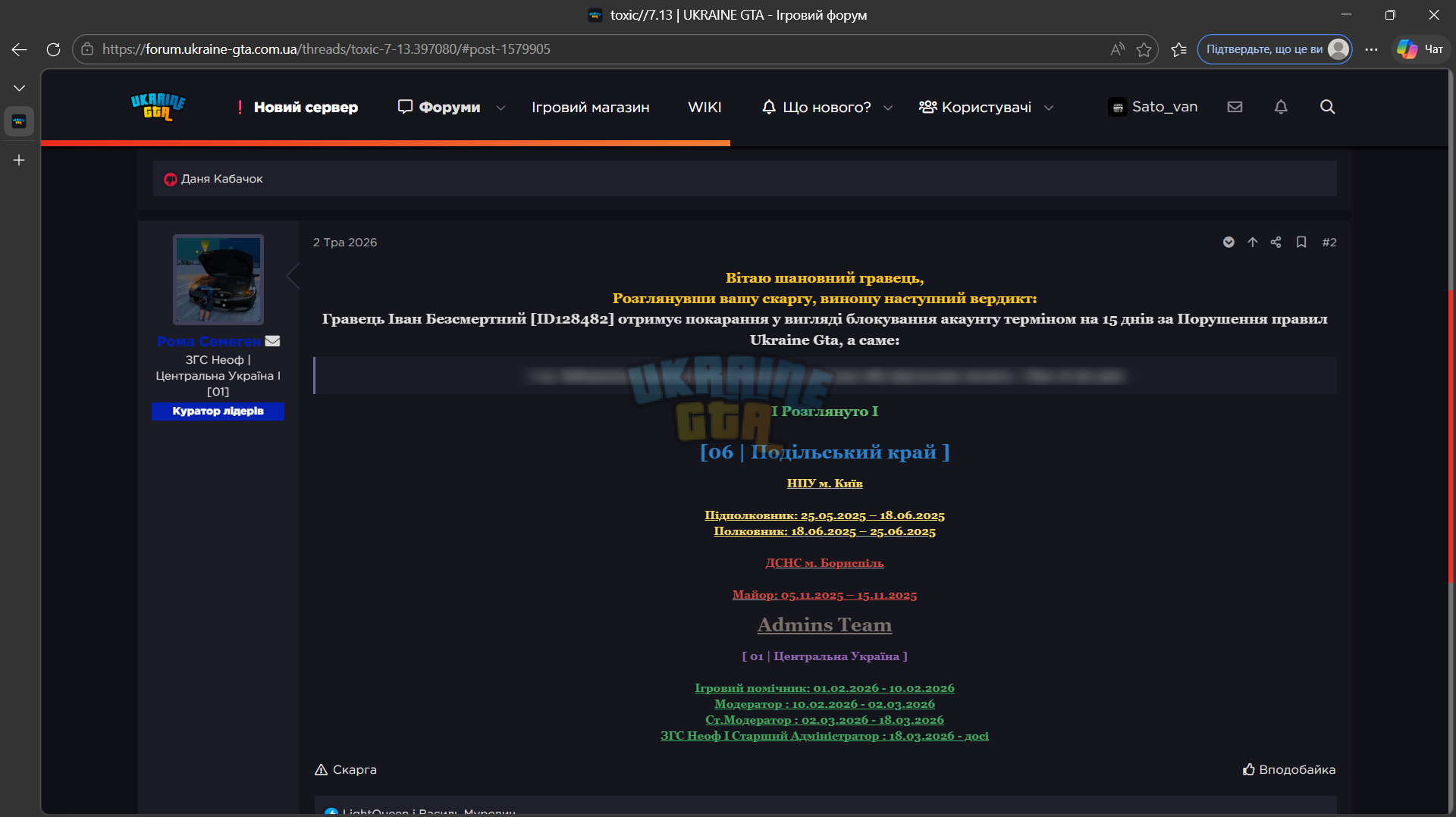Image resolution: width=1456 pixels, height=817 pixels.
Task: Click the blurred quote block
Action: pos(825,376)
